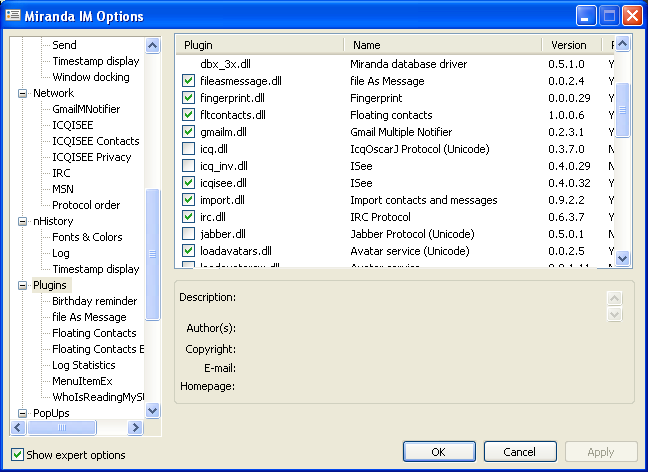Click the Miranda IM title bar icon
This screenshot has width=648, height=472.
point(12,16)
